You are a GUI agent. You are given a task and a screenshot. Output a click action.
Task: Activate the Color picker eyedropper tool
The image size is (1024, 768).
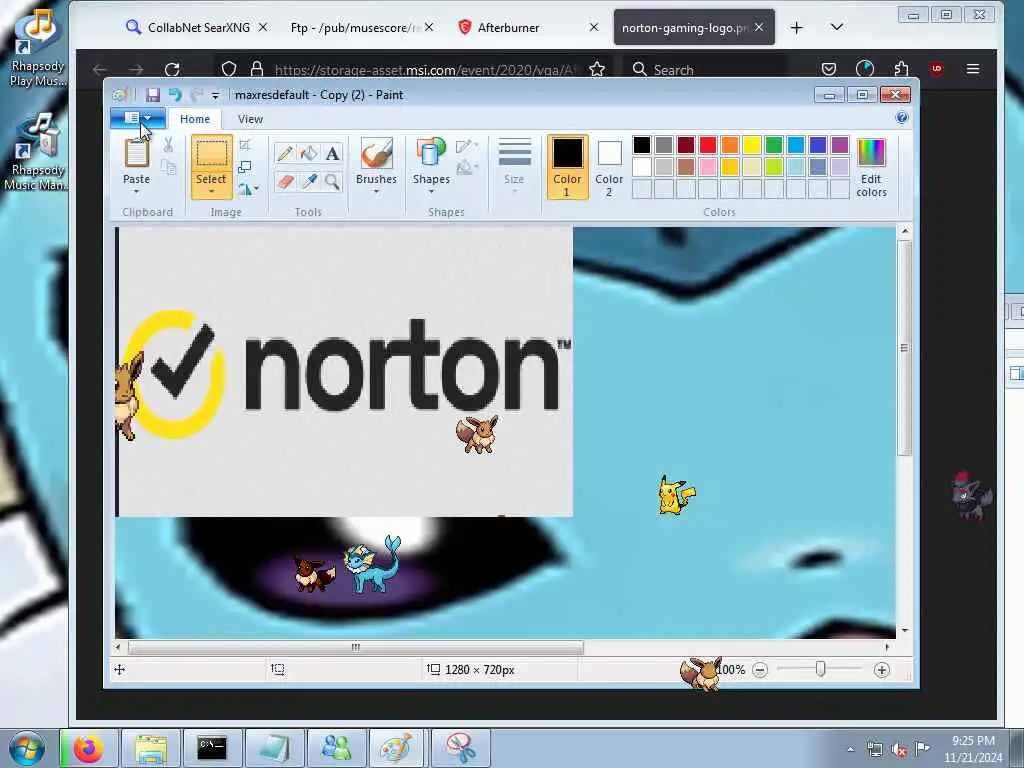(309, 182)
